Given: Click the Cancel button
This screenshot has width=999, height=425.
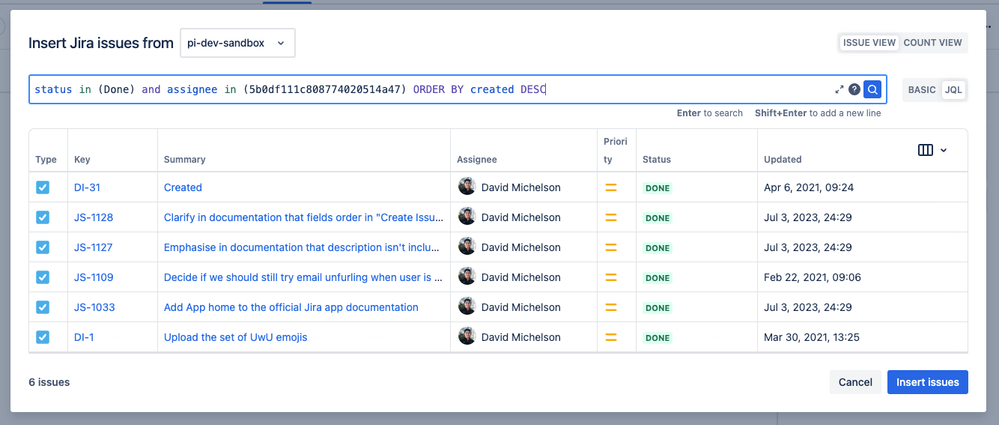Looking at the screenshot, I should 855,382.
